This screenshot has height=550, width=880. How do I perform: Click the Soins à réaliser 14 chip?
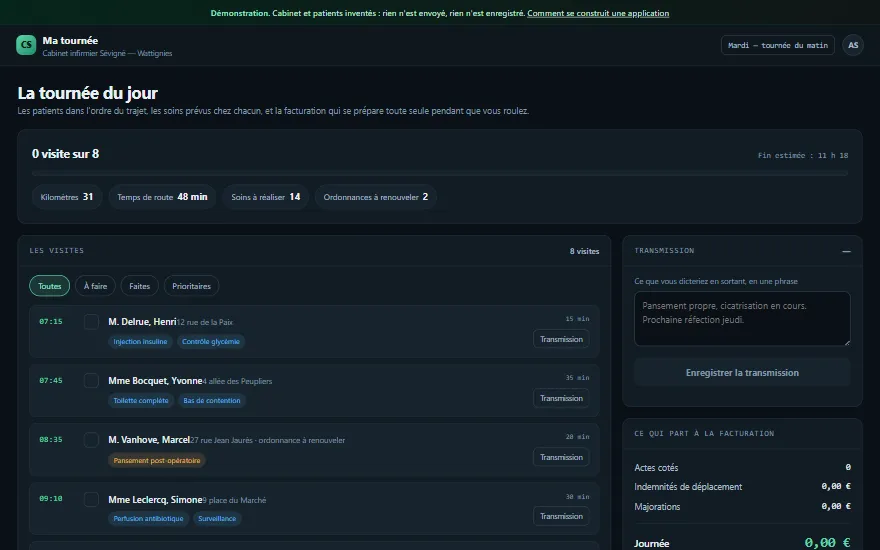pos(265,197)
